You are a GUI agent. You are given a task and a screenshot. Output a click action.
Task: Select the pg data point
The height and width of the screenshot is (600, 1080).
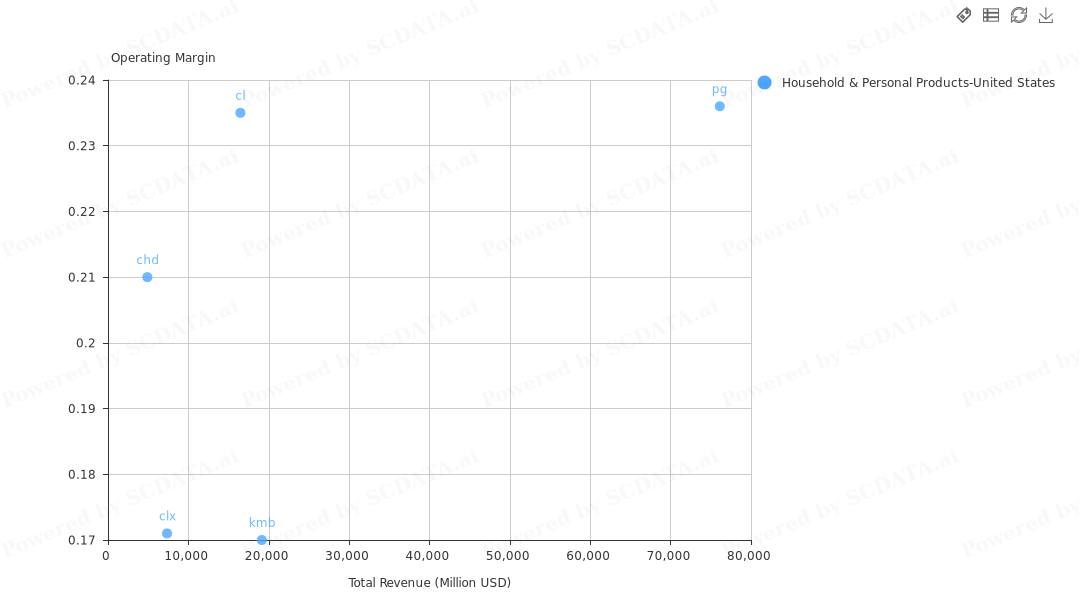720,106
